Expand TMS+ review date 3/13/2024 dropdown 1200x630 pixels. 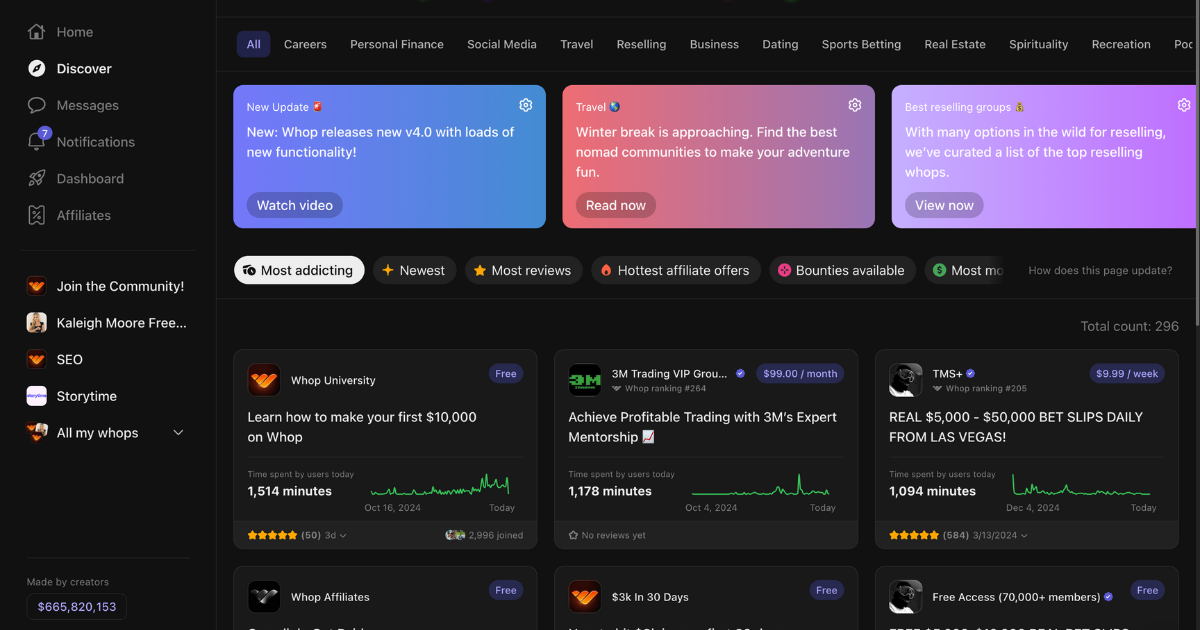[1001, 535]
